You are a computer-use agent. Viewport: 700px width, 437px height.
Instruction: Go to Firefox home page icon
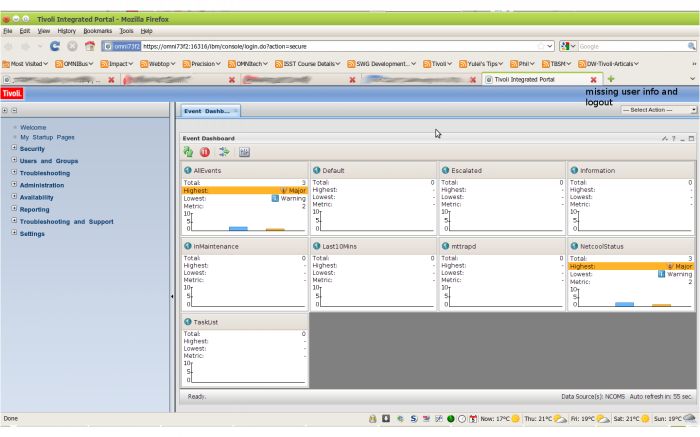click(x=90, y=46)
